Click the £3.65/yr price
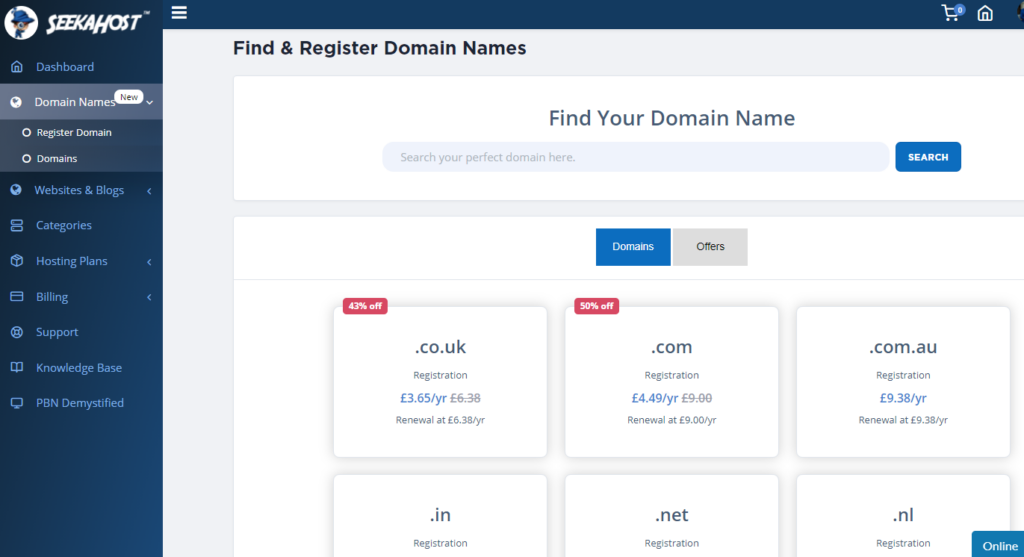The height and width of the screenshot is (557, 1024). coord(423,398)
